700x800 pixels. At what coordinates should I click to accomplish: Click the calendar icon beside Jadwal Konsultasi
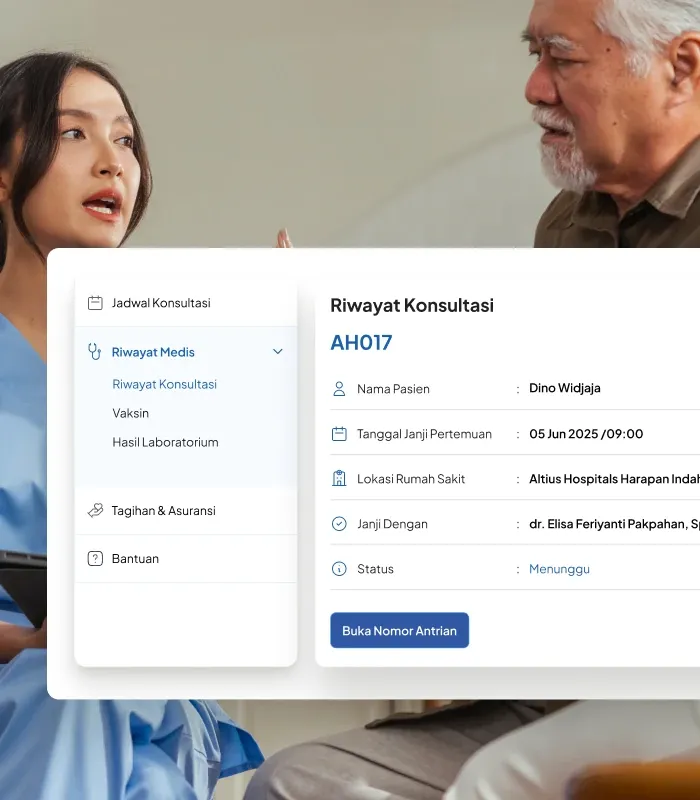[x=95, y=303]
